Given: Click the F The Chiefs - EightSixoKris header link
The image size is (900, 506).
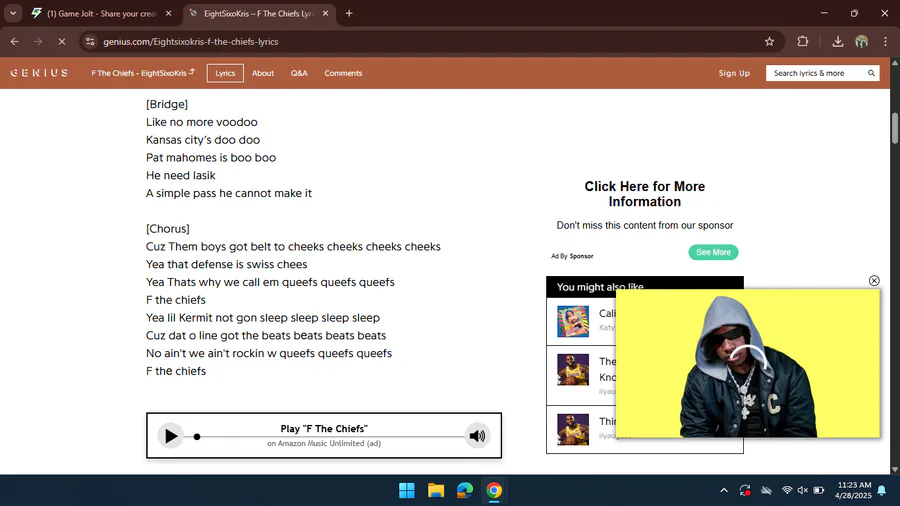Looking at the screenshot, I should (143, 73).
